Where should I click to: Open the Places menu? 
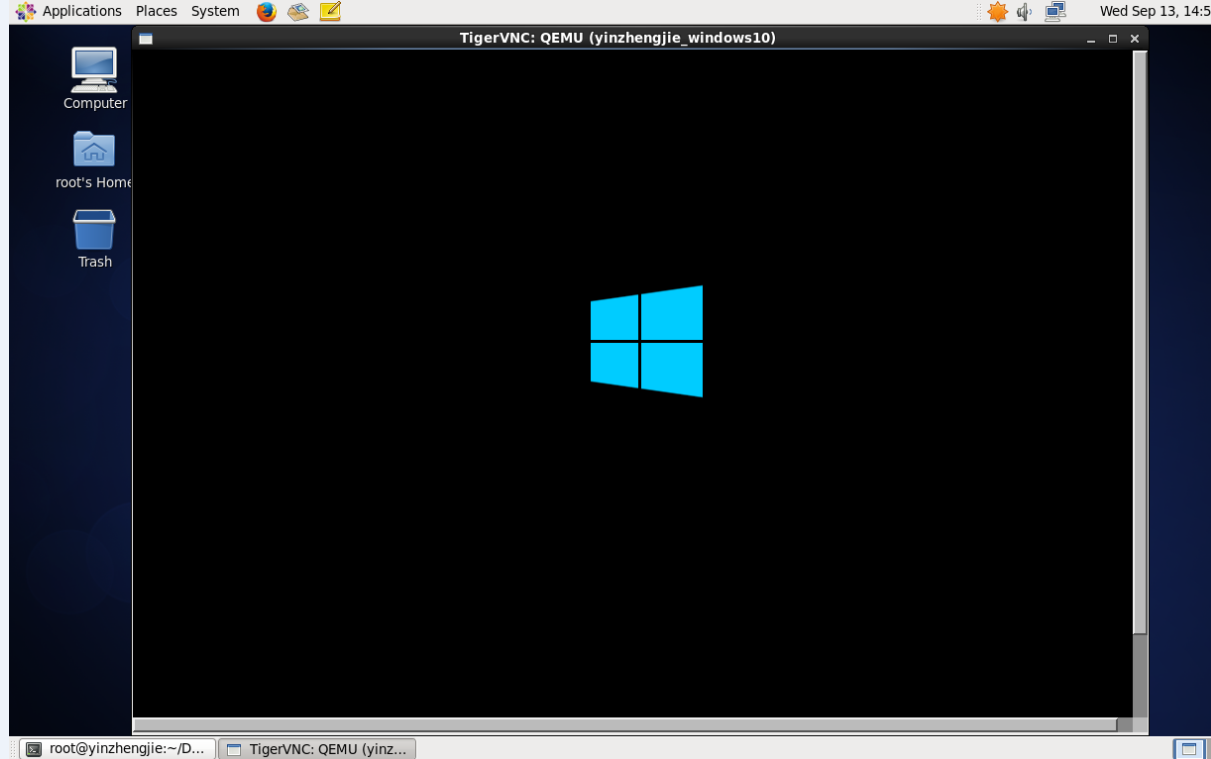(x=156, y=11)
